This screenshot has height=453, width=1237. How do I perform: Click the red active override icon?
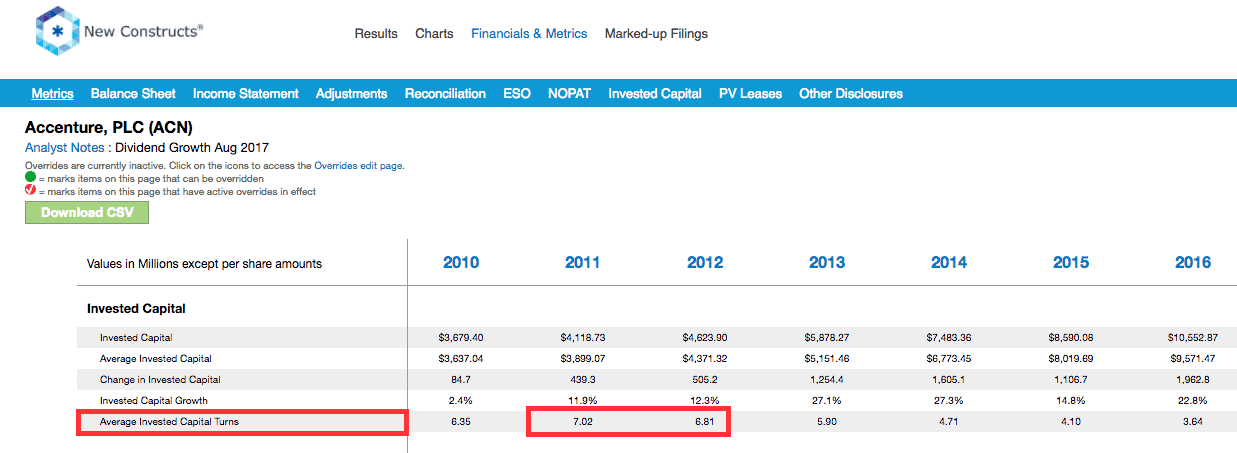point(30,191)
